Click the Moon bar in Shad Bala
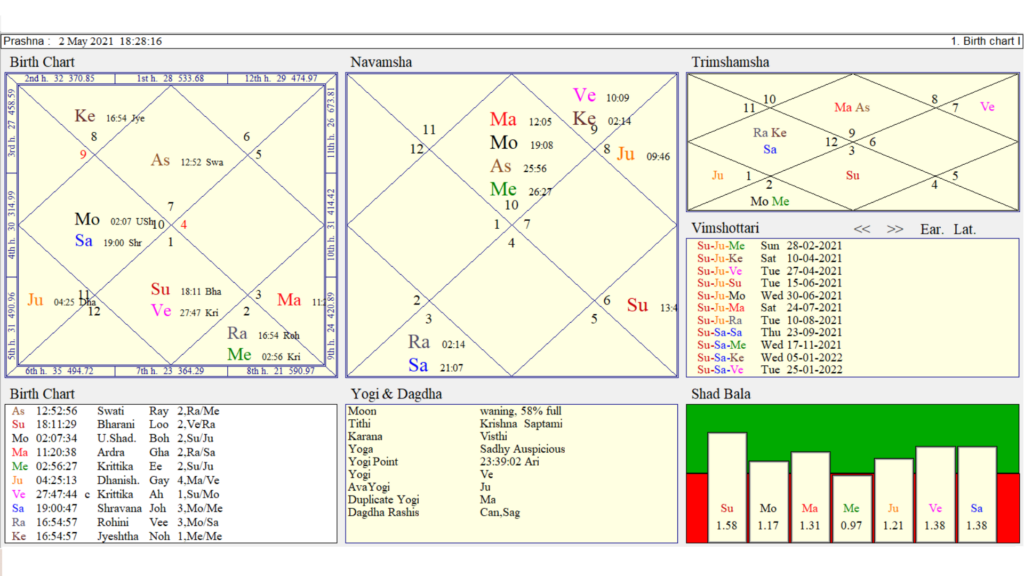The image size is (1024, 576). point(768,502)
